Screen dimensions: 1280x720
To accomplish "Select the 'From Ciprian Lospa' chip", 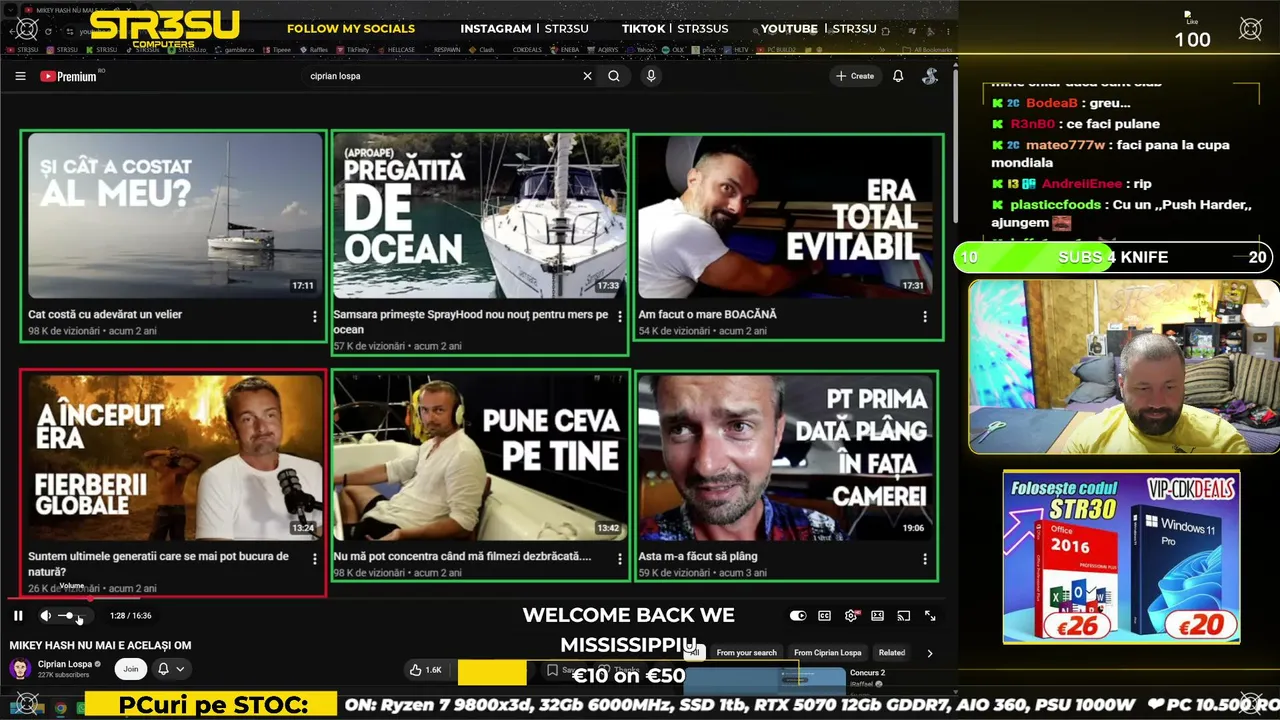I will coord(827,653).
